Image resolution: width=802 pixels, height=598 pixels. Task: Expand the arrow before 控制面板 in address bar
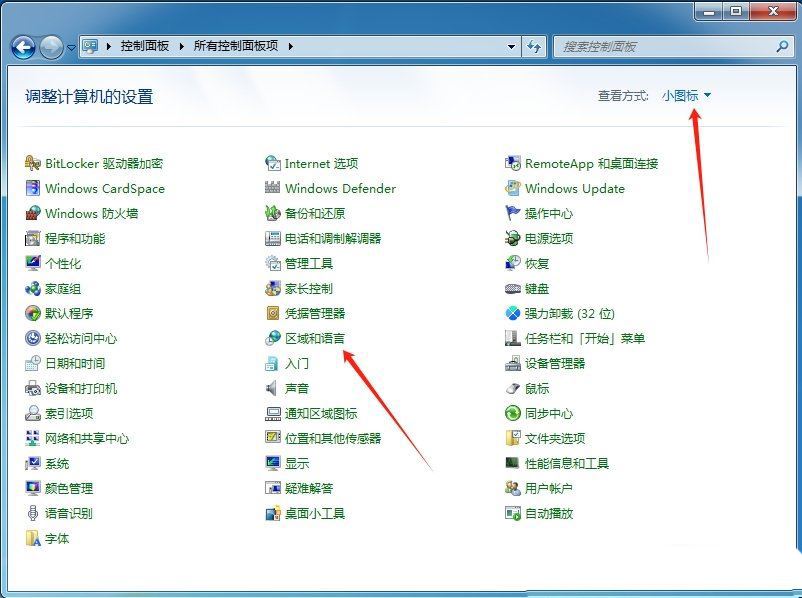(x=108, y=47)
